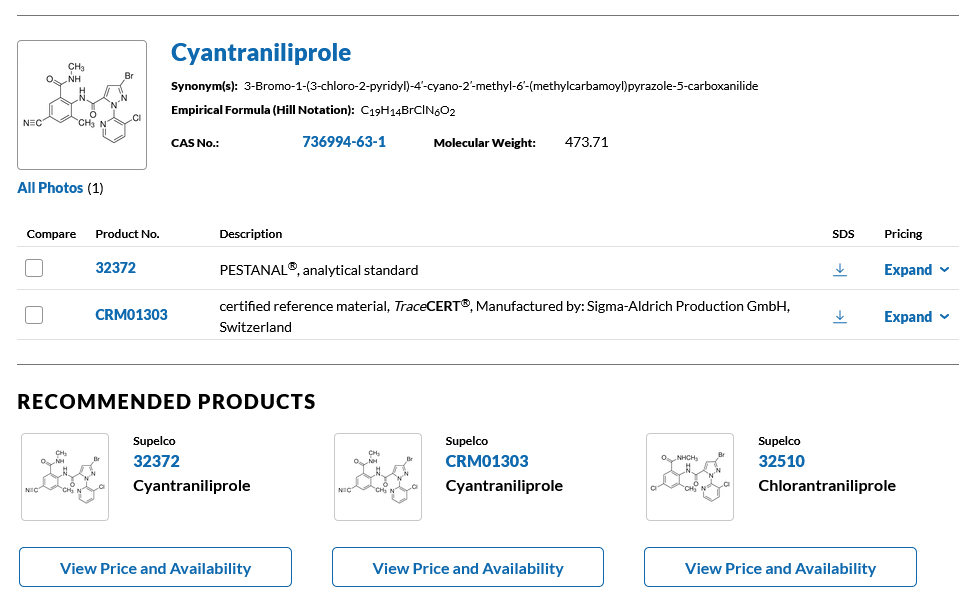Check compare box for product 32372
Screen dimensions: 968x600
tap(34, 268)
